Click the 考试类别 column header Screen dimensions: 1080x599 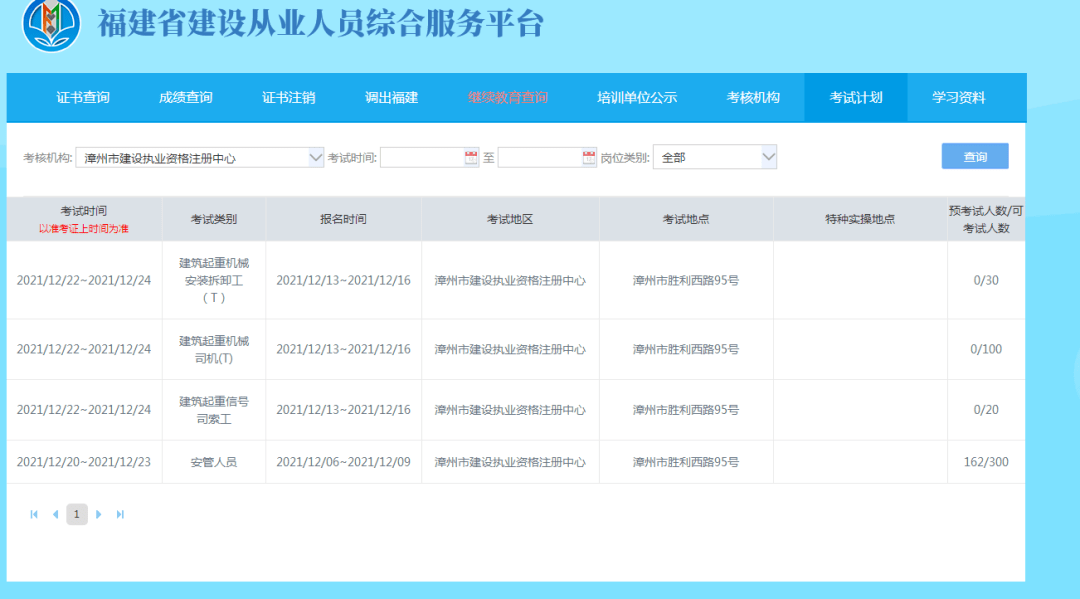point(214,219)
